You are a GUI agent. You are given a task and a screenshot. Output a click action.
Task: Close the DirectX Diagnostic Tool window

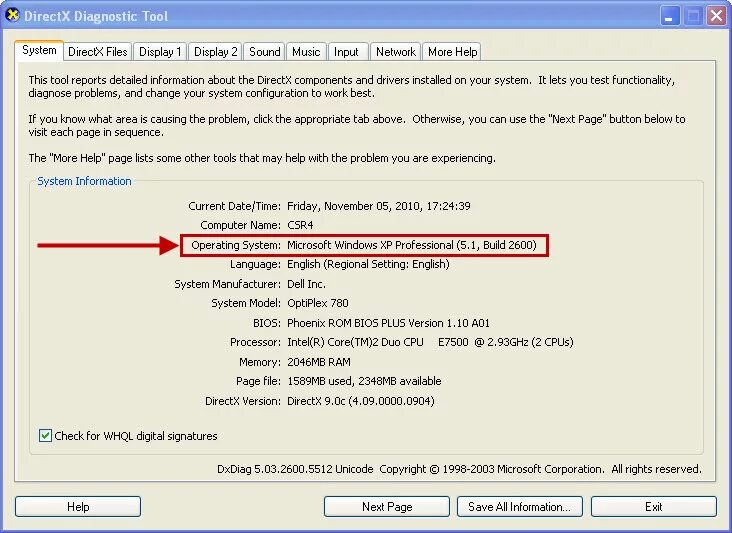point(716,16)
